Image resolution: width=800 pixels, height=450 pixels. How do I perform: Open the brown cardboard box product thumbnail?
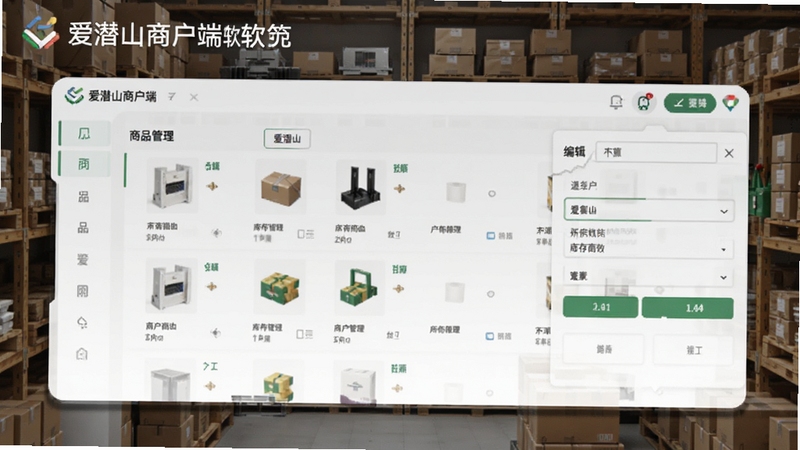[x=281, y=187]
